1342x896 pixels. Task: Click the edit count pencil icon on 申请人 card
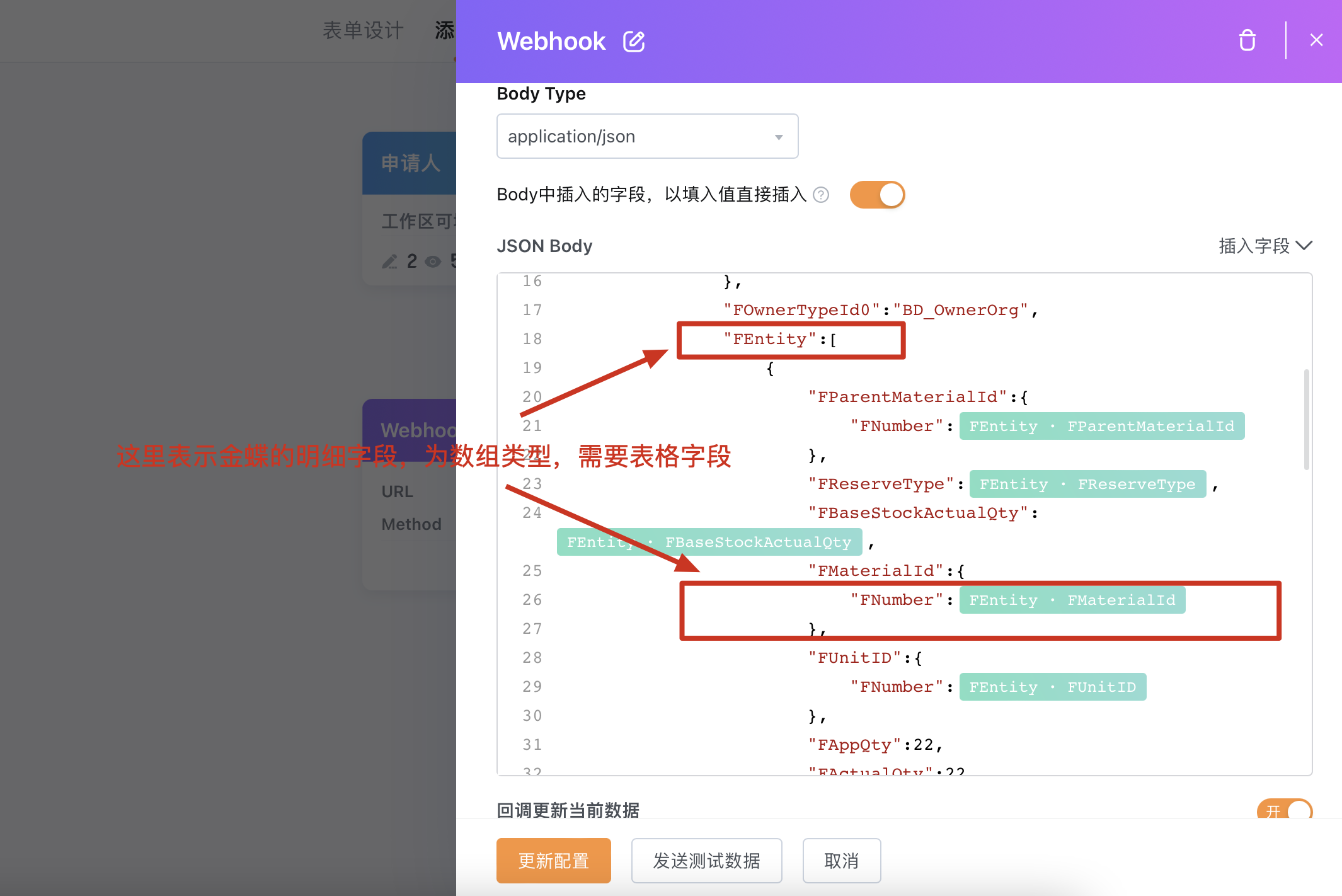click(x=389, y=261)
